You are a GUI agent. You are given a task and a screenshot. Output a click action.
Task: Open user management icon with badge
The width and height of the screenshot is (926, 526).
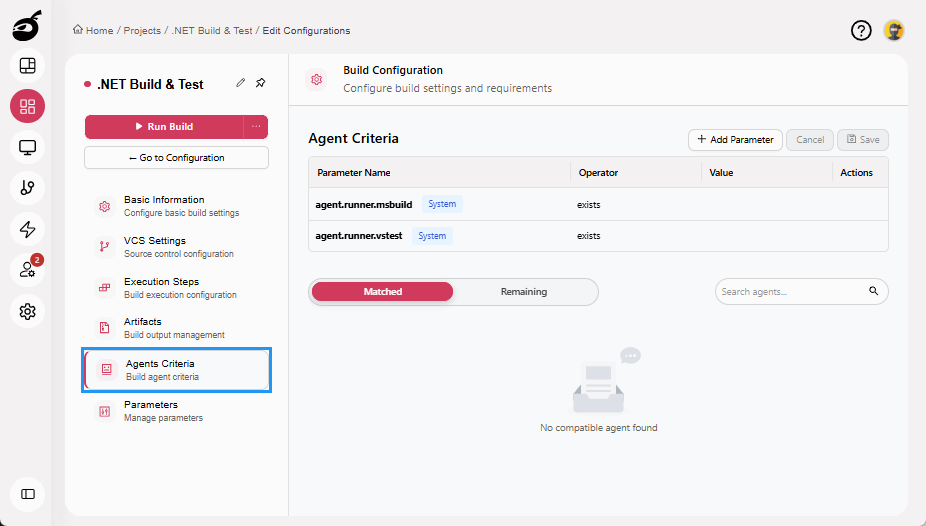tap(27, 270)
